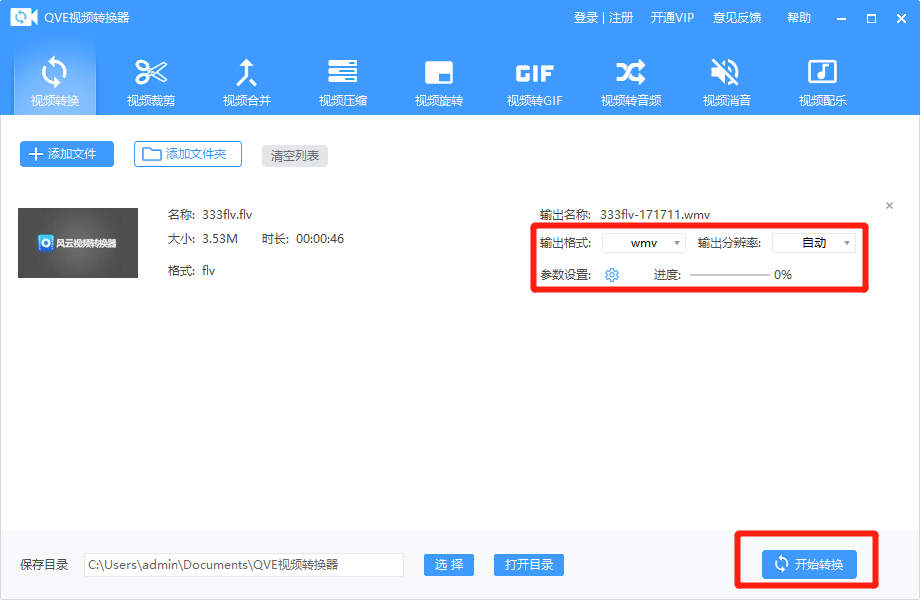Image resolution: width=920 pixels, height=600 pixels.
Task: Click the output name 333flv-171711.wmv
Action: tap(655, 215)
